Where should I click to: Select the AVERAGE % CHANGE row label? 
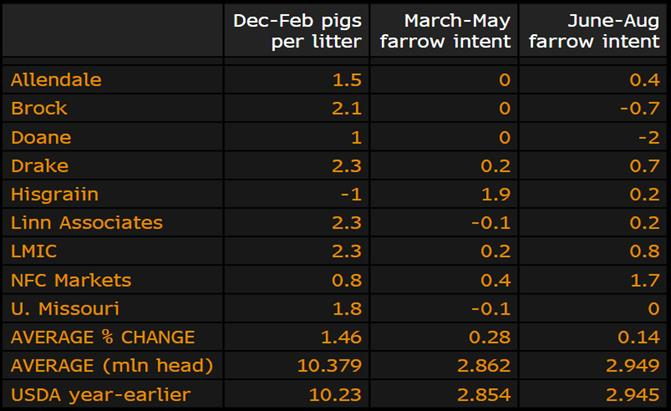point(102,337)
